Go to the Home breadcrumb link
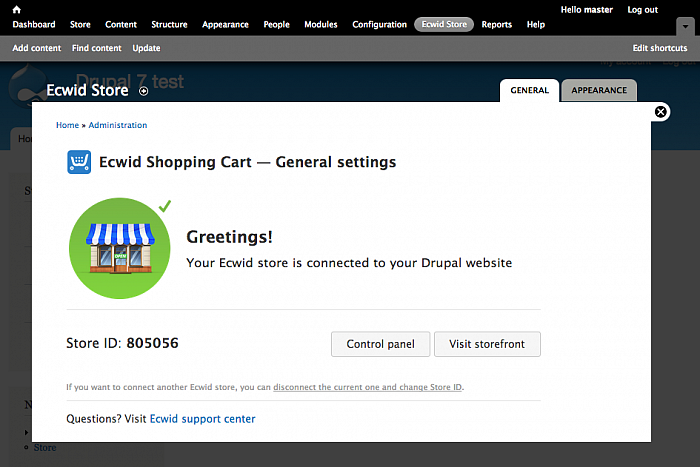700x467 pixels. click(67, 125)
